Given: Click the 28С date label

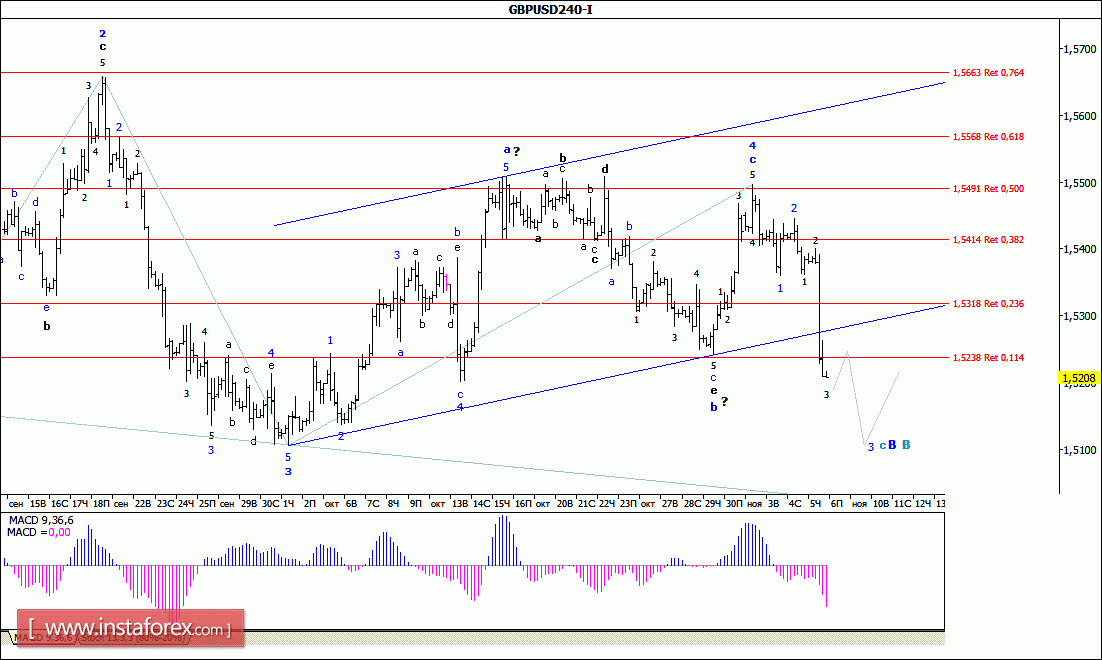Looking at the screenshot, I should pos(692,503).
